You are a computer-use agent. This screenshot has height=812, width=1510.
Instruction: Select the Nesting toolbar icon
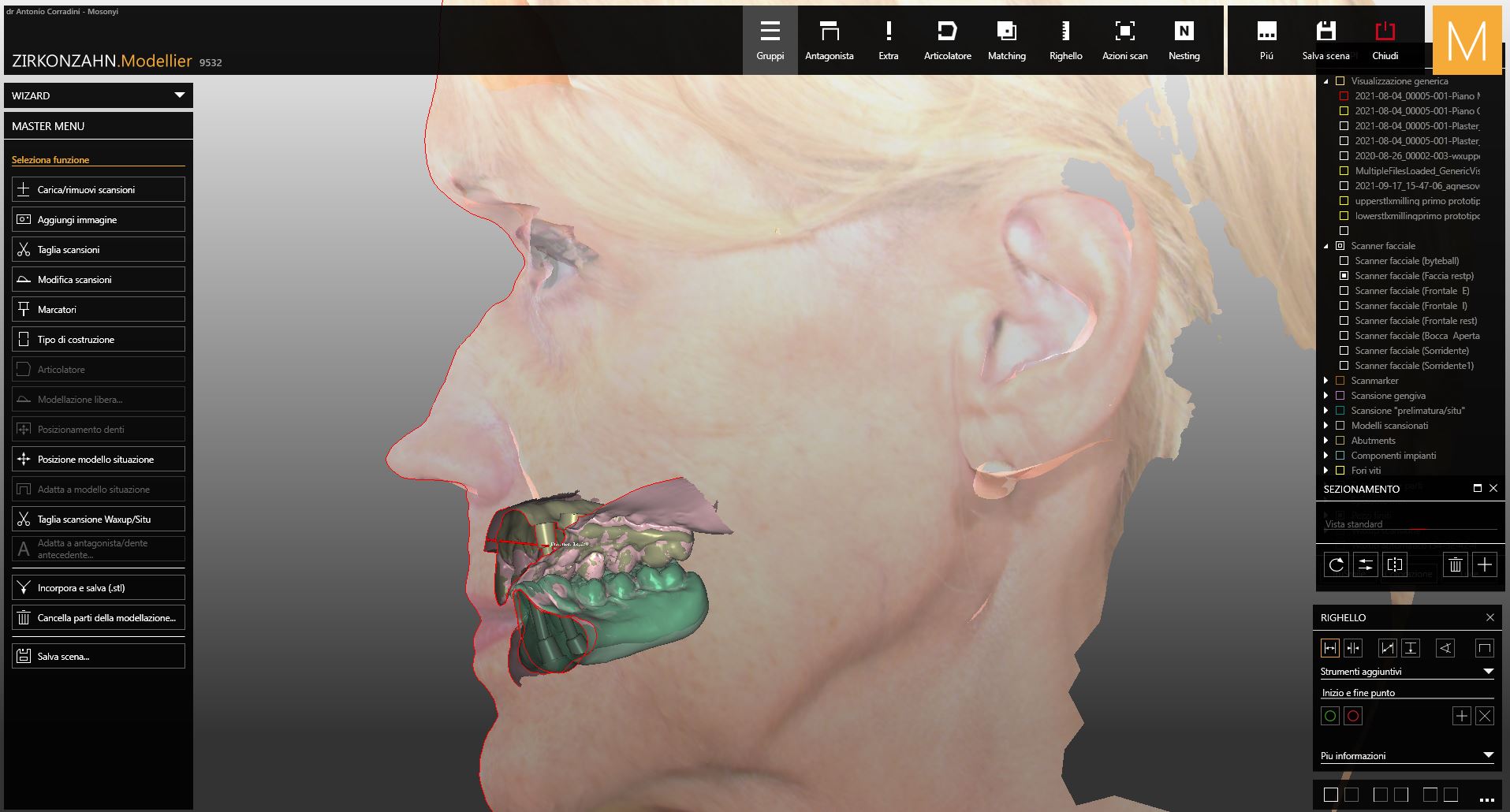point(1184,40)
